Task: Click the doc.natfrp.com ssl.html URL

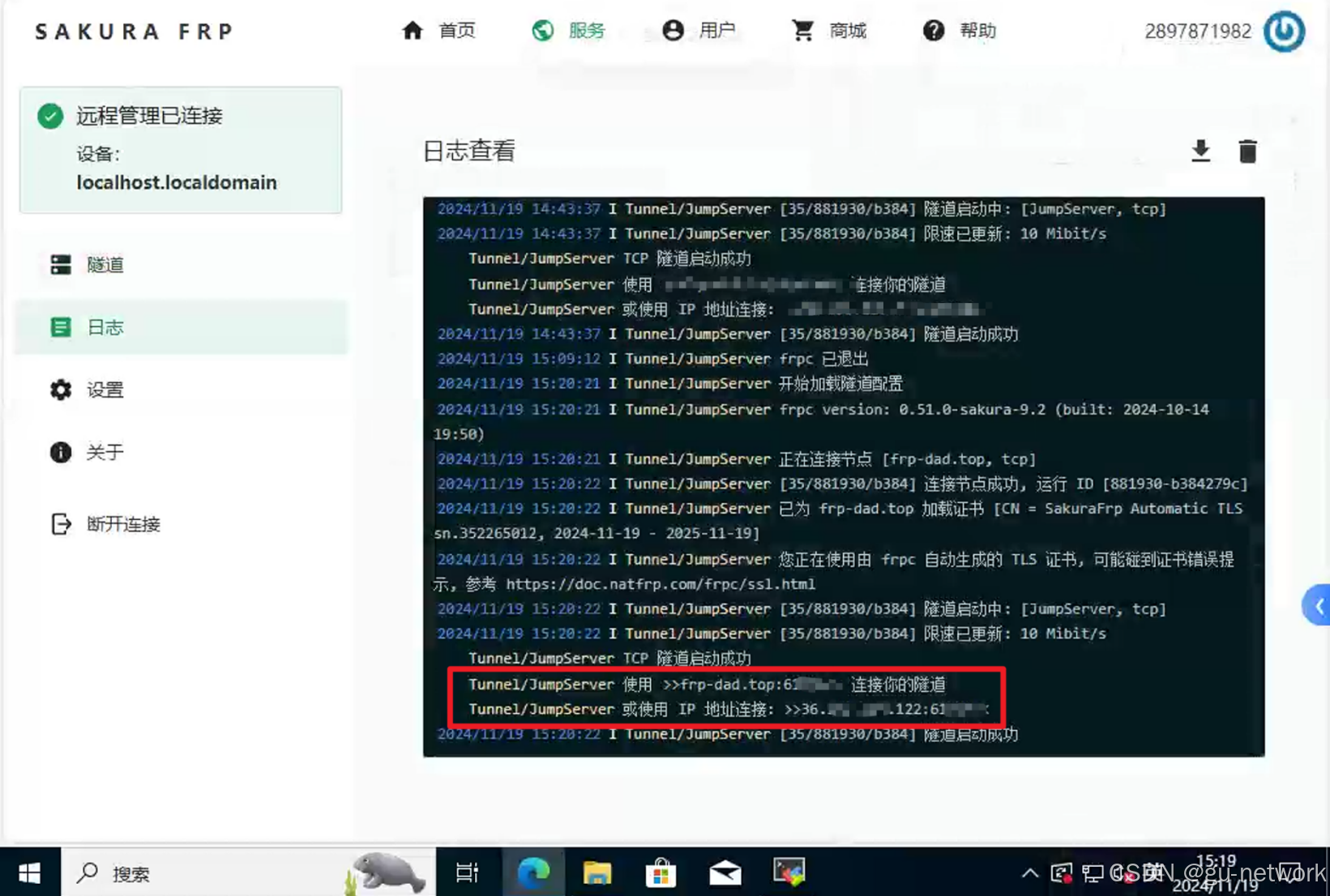Action: (661, 584)
